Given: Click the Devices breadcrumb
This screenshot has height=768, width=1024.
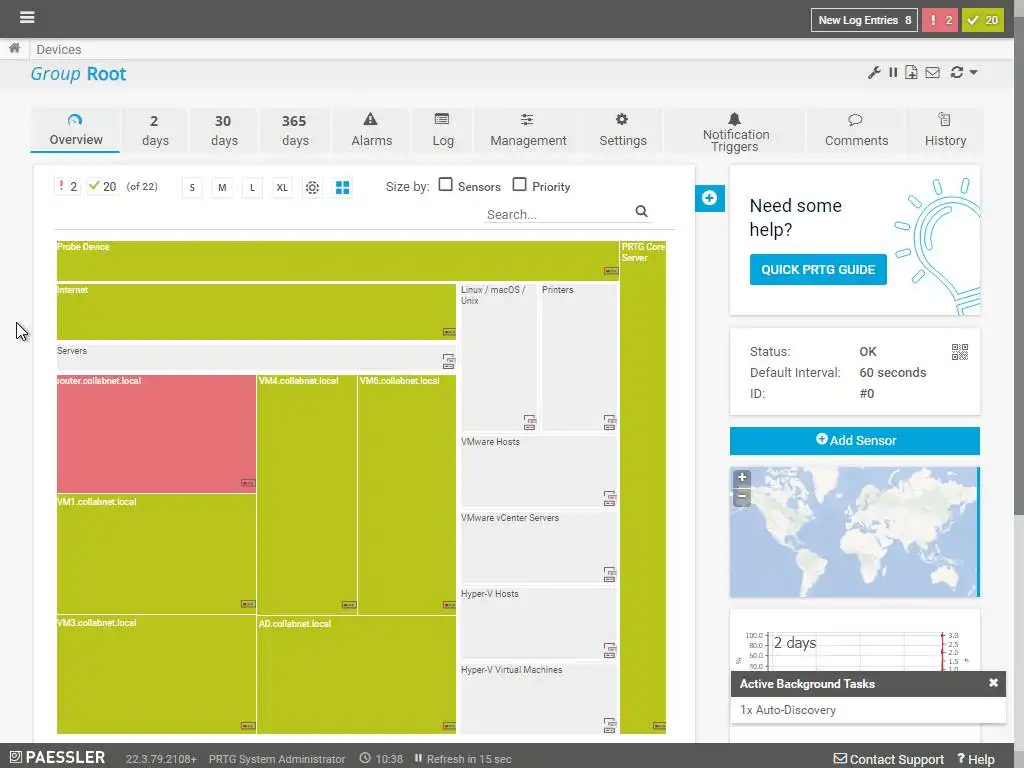Looking at the screenshot, I should [59, 50].
